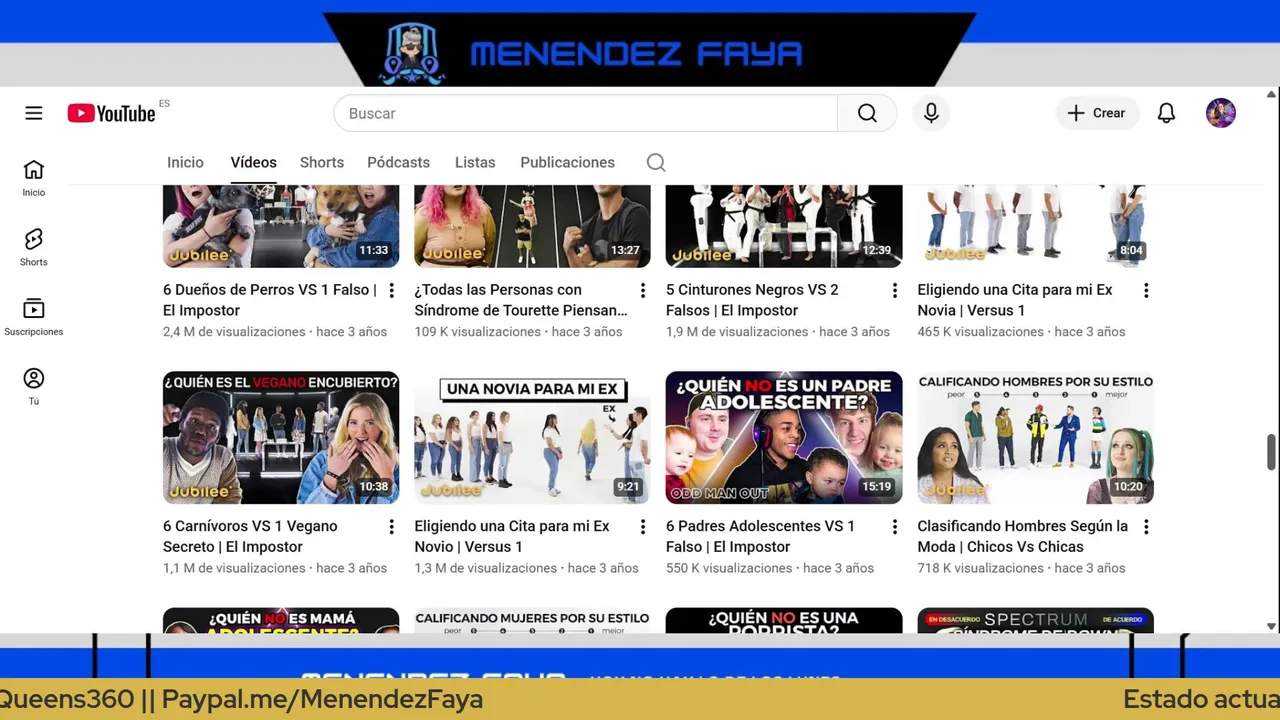Open the Calificando mujeres por su estilo thumbnail

[532, 620]
